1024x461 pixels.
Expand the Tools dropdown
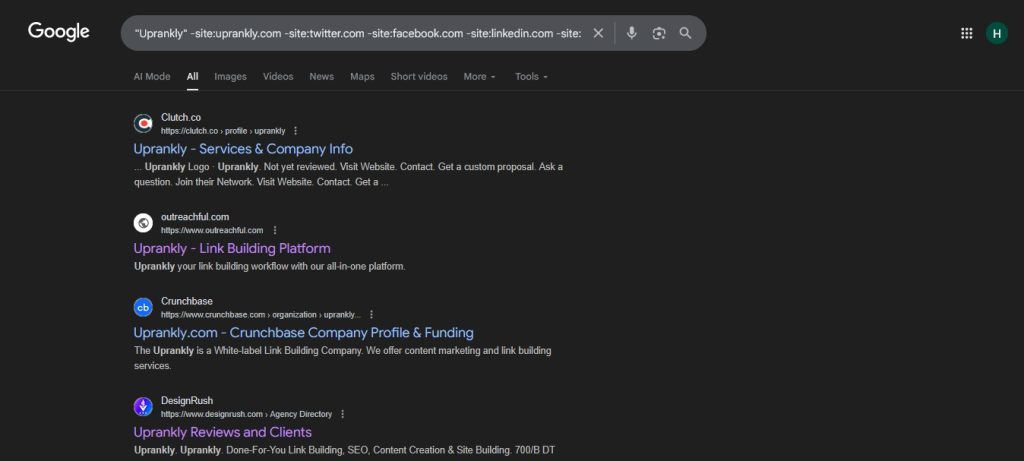coord(532,76)
